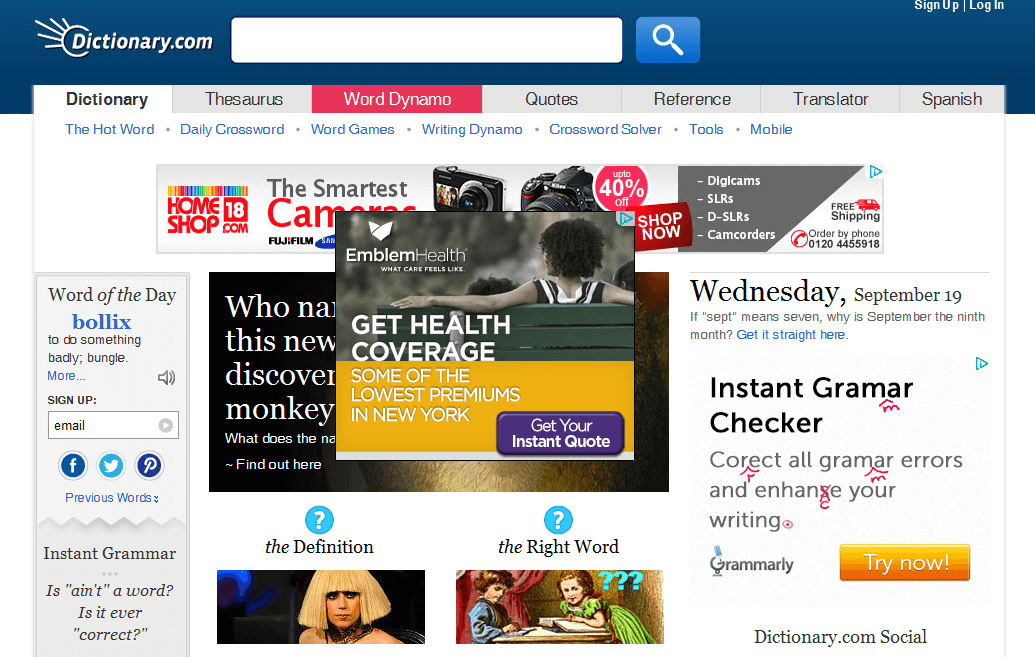Click the AdChoices icon on HomeShop18 banner
The height and width of the screenshot is (657, 1035).
[875, 172]
